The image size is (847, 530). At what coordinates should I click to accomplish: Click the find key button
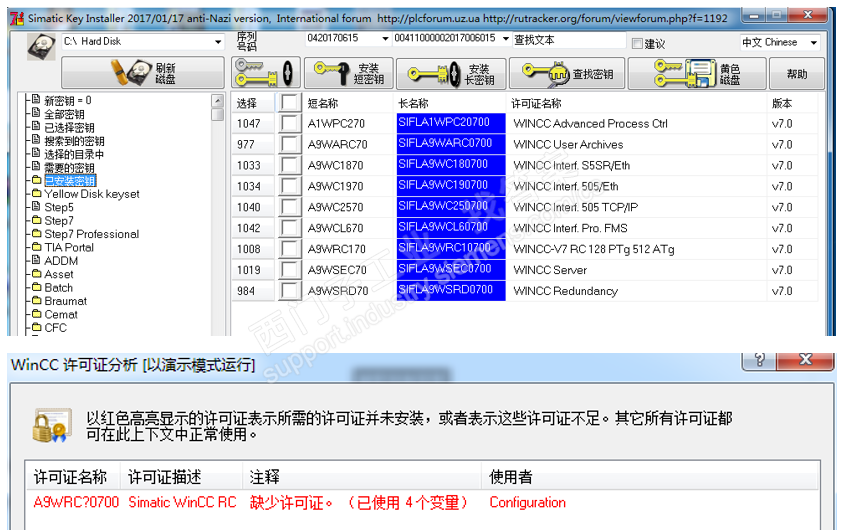tap(567, 73)
